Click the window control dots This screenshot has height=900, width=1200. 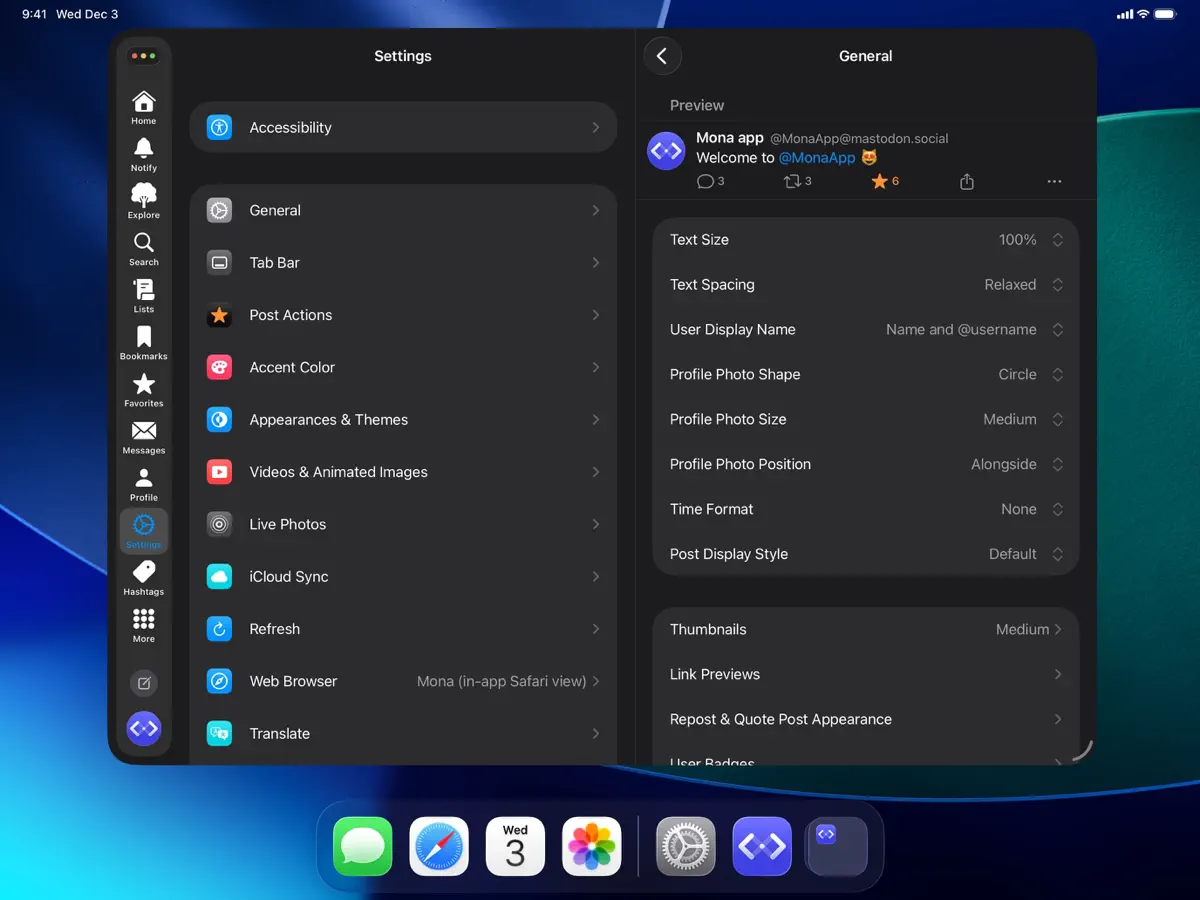[144, 57]
